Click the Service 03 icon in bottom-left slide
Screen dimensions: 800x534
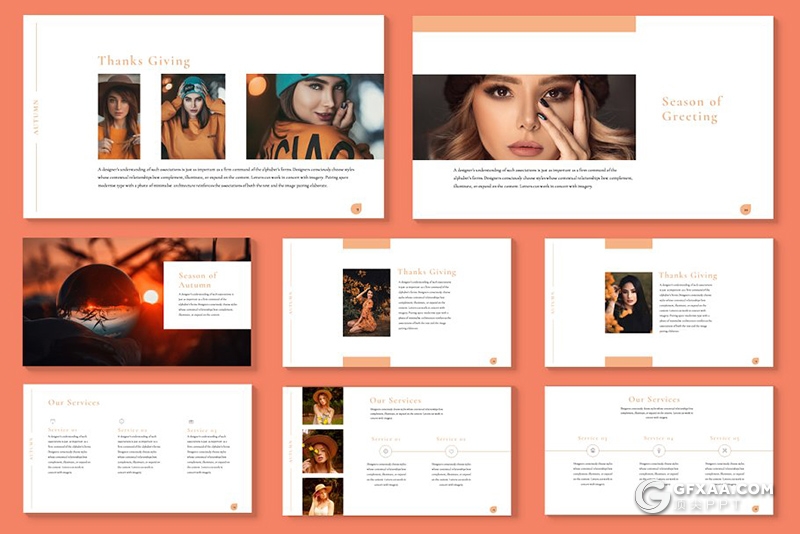tap(189, 422)
